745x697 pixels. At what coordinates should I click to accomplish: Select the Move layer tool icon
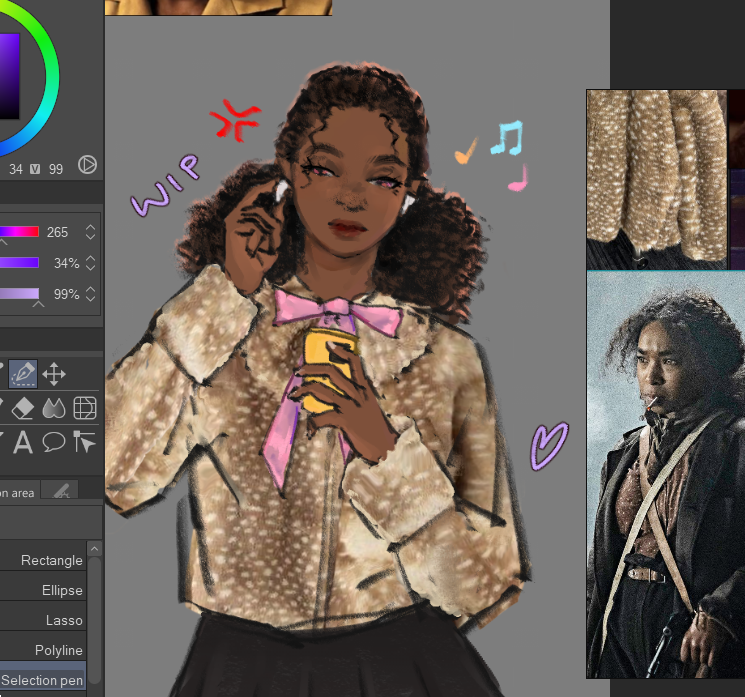54,374
